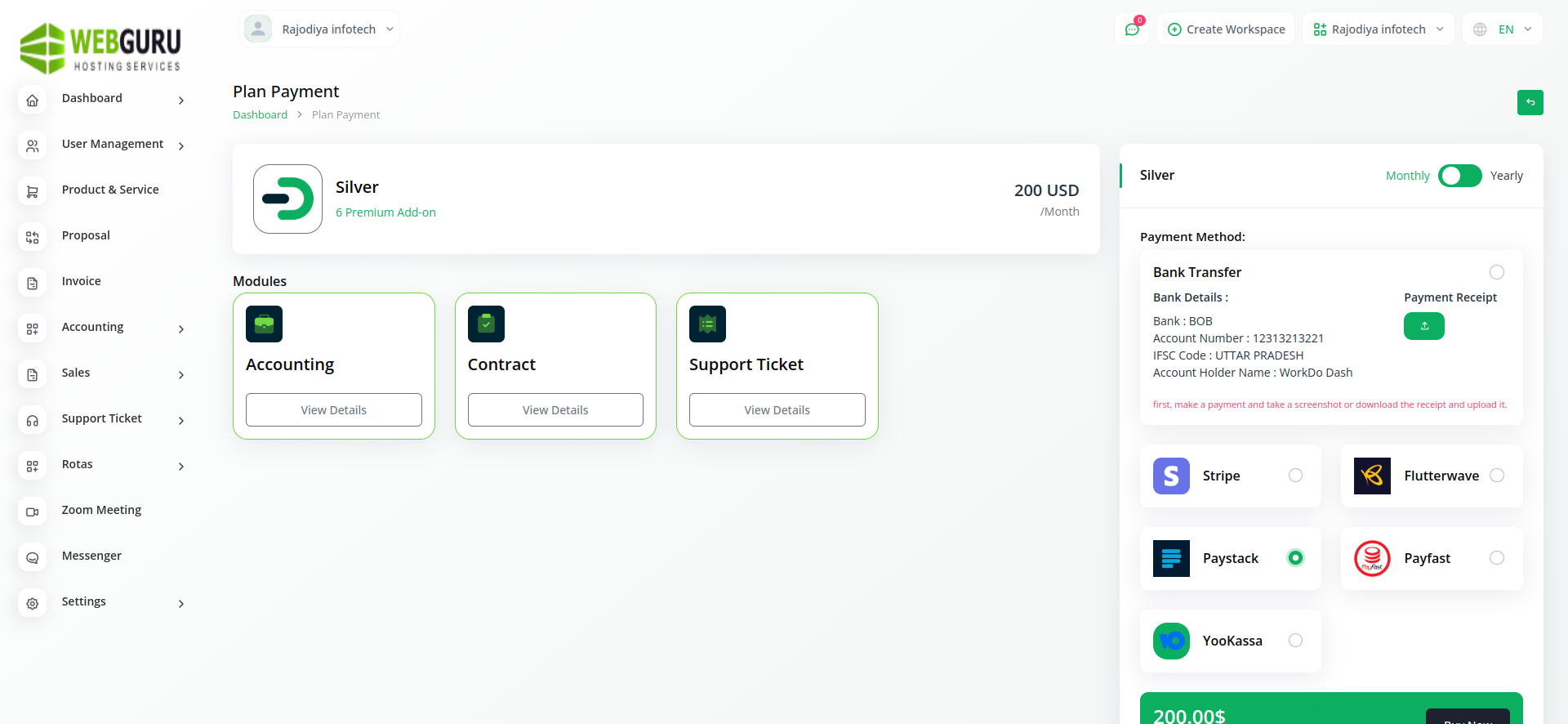Select the Bank Transfer radio button
Image resolution: width=1568 pixels, height=724 pixels.
click(x=1496, y=272)
